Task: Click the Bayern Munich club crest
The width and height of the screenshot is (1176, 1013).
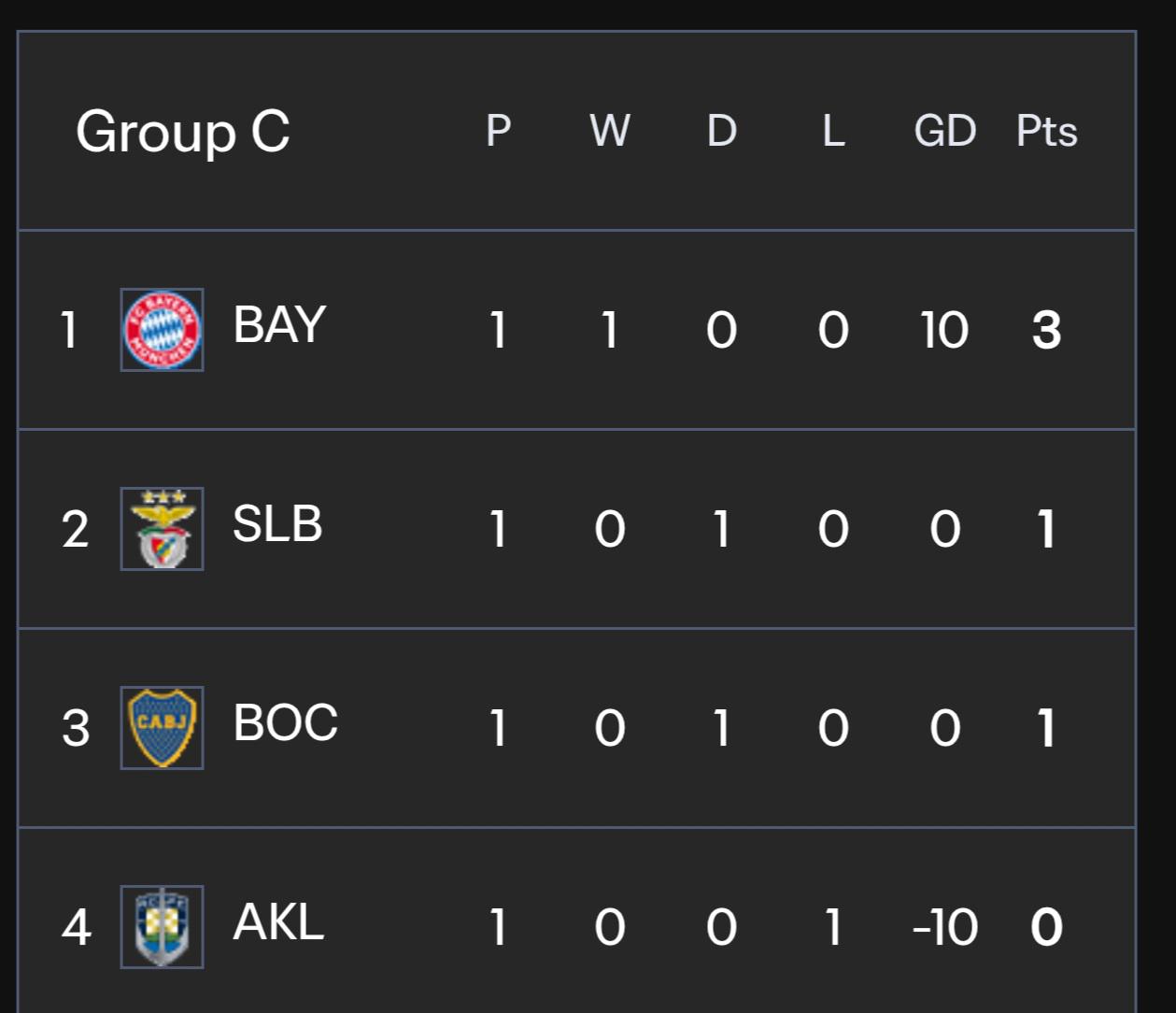Action: [x=163, y=330]
